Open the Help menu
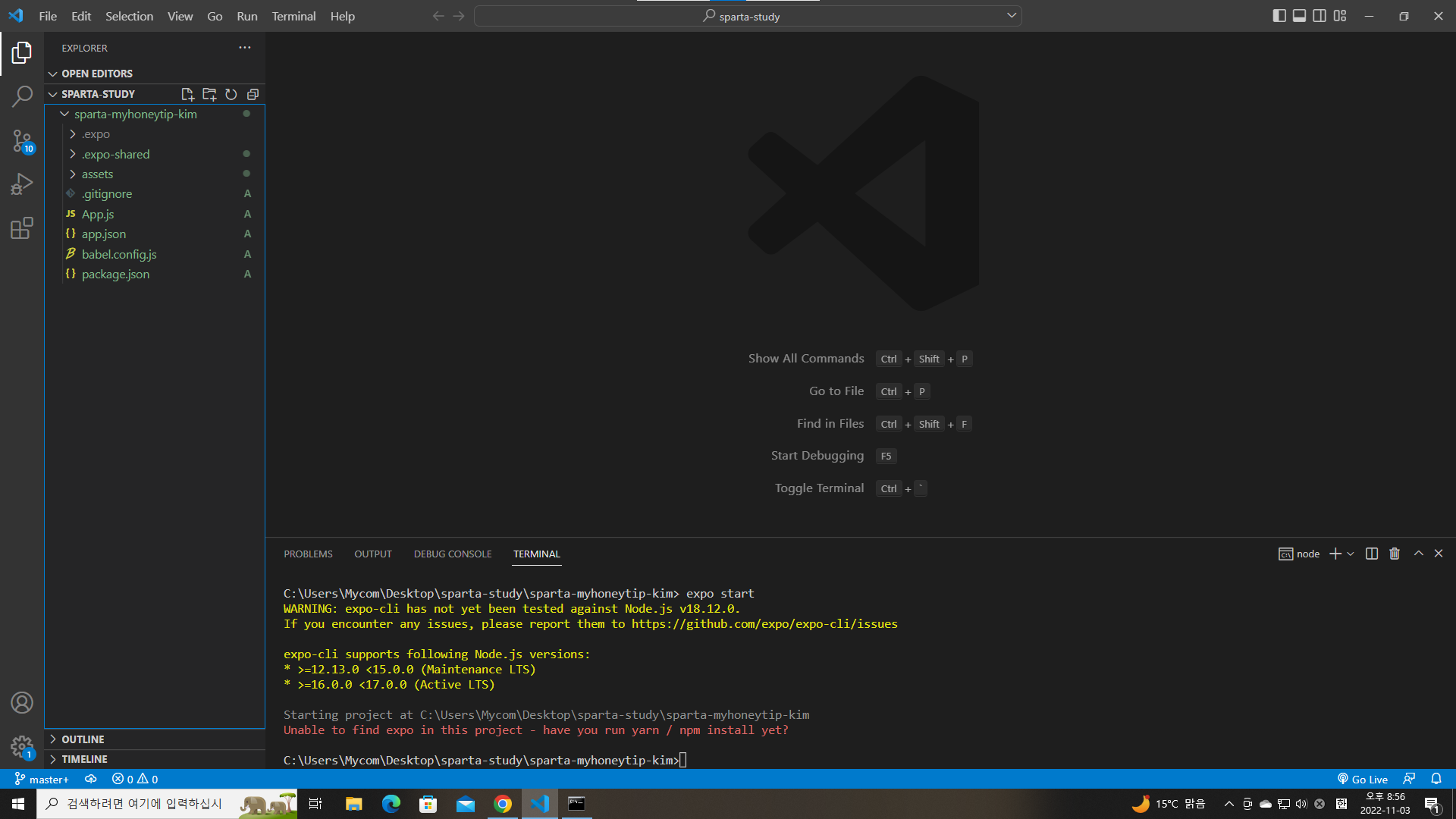This screenshot has width=1456, height=819. coord(342,16)
